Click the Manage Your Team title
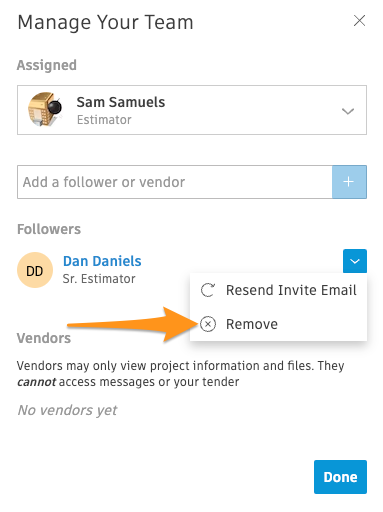The image size is (383, 512). (x=105, y=22)
